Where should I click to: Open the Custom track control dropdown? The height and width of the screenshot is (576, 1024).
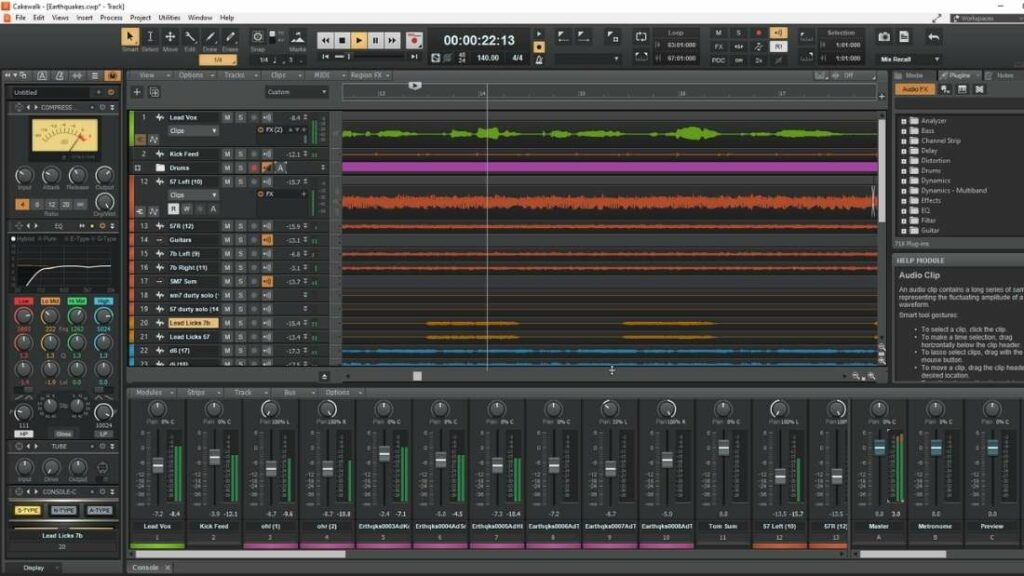(x=296, y=92)
